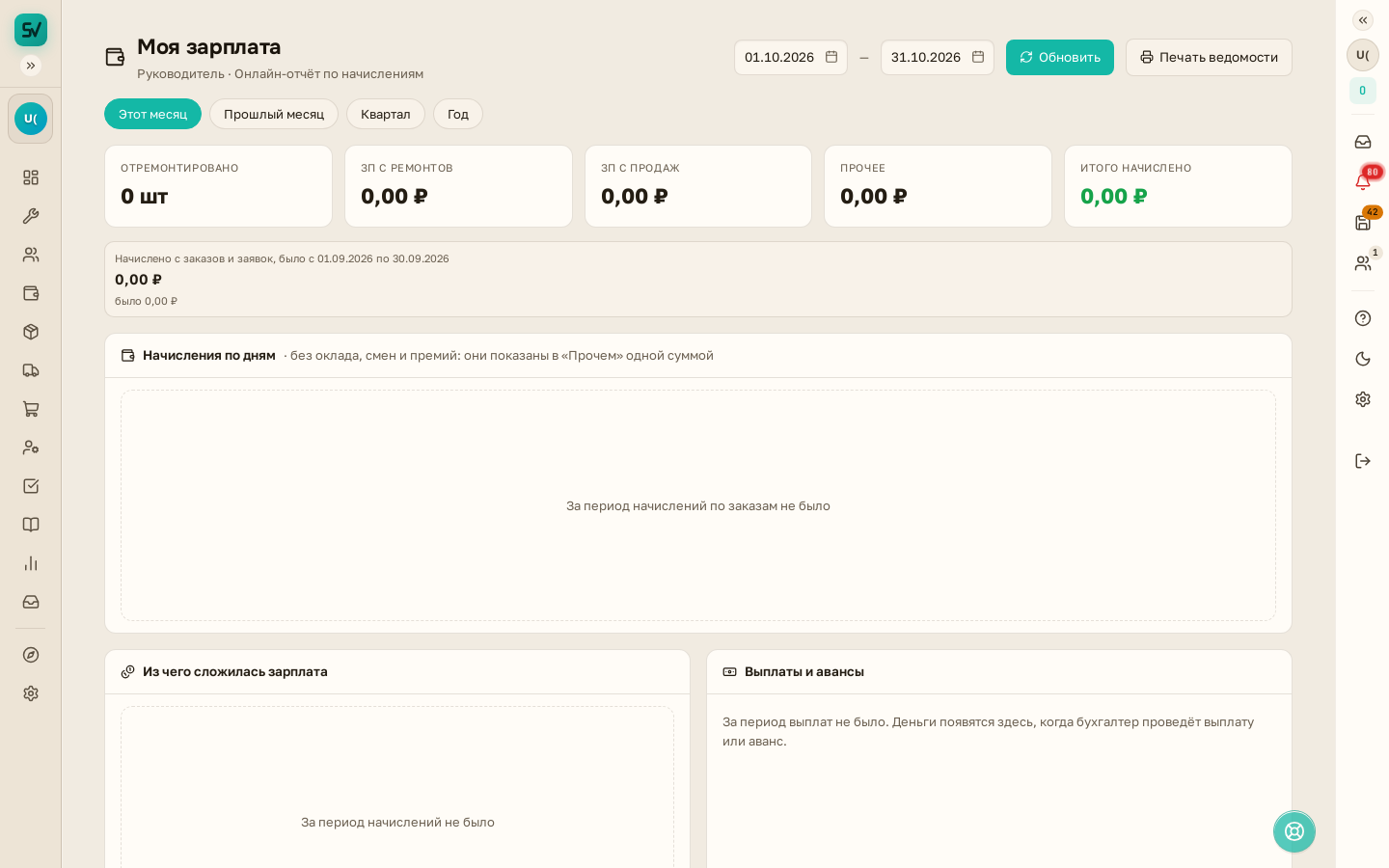Screen dimensions: 1389x868
Task: Open the wallet icon in left sidebar
Action: [31, 293]
